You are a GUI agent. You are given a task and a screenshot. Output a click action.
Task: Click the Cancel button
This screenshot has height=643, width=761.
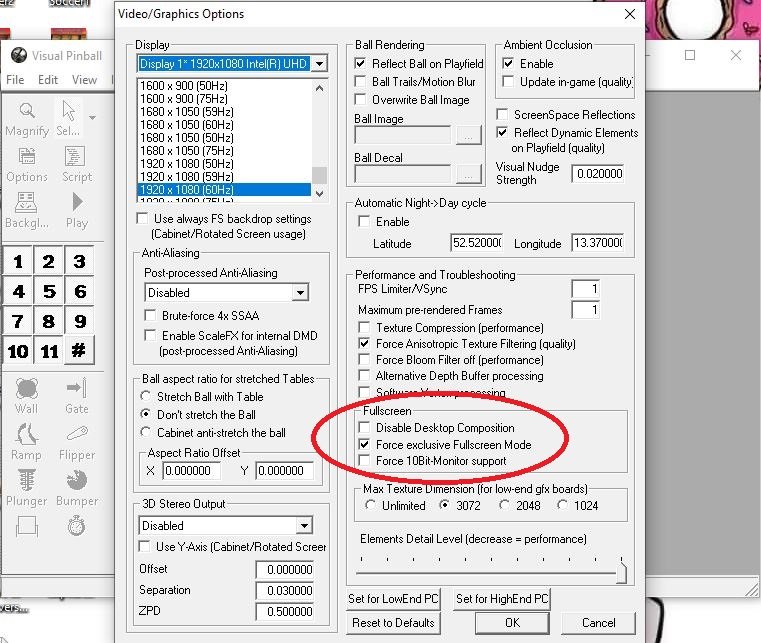[x=598, y=623]
